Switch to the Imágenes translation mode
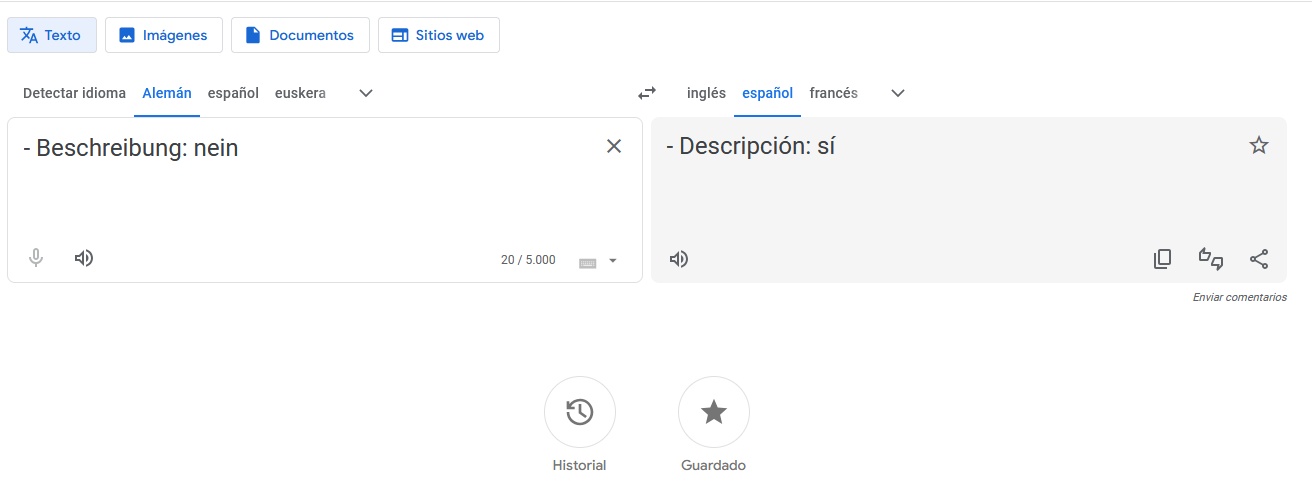The height and width of the screenshot is (483, 1312). coord(164,35)
